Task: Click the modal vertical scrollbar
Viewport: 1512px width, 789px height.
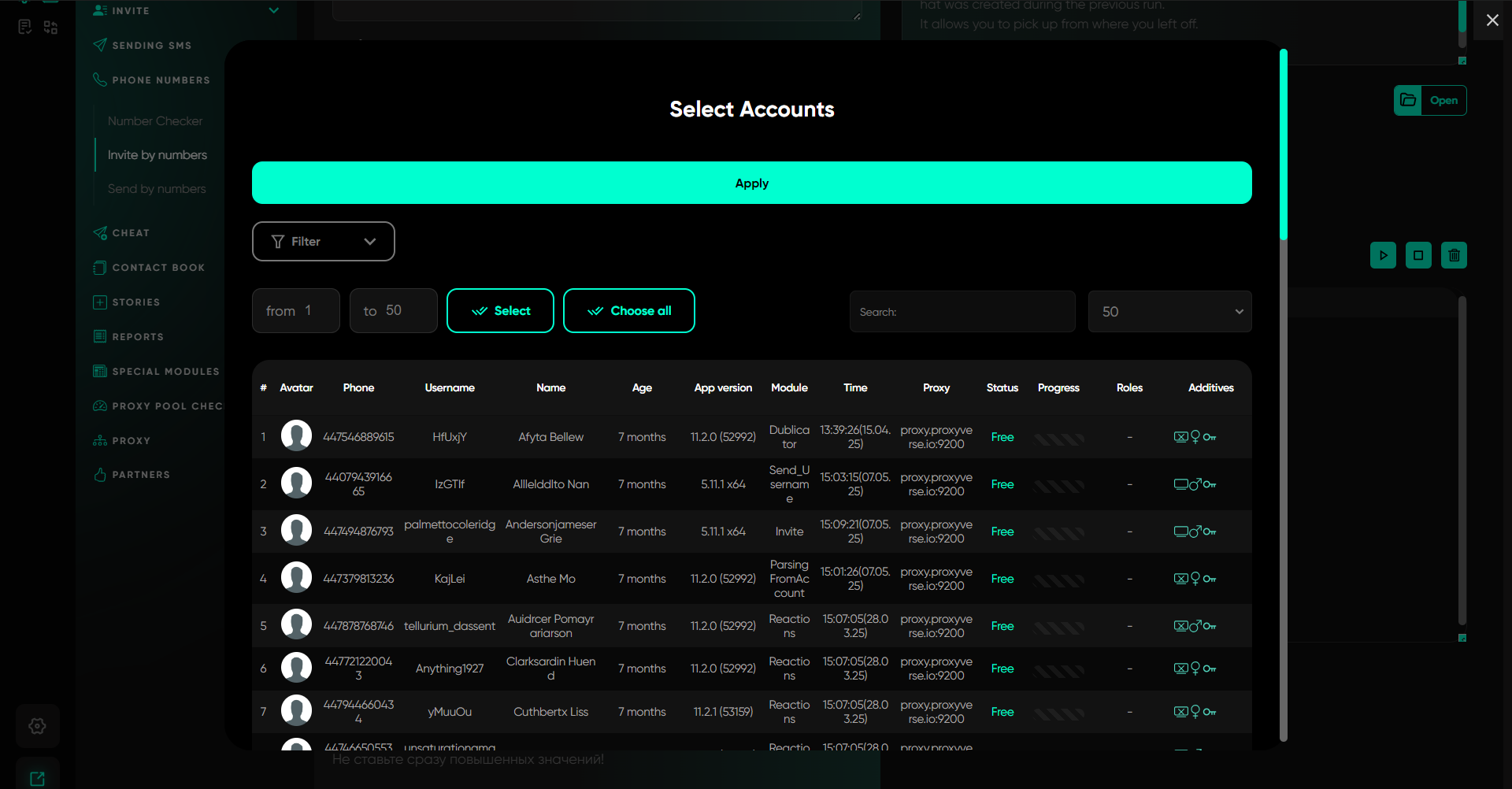Action: point(1284,394)
